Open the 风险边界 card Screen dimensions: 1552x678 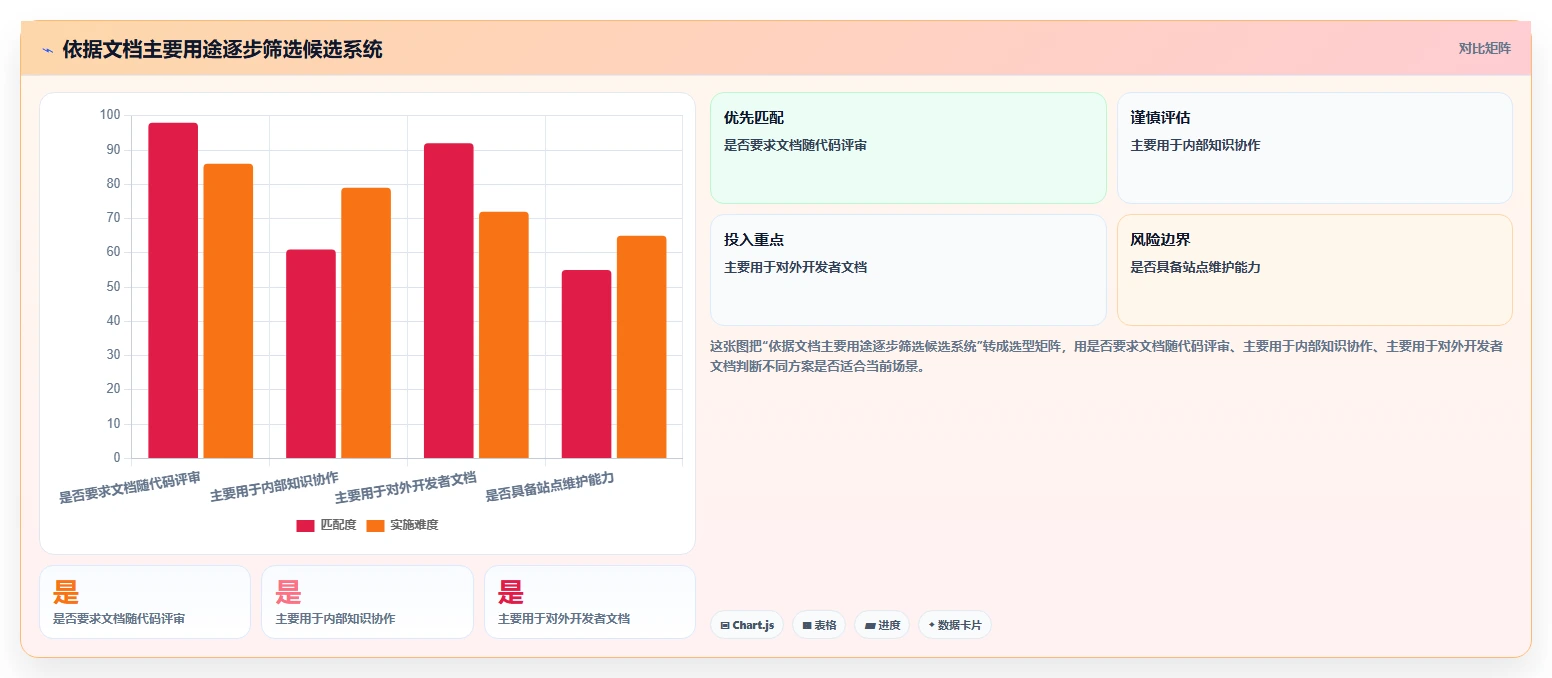point(1314,270)
